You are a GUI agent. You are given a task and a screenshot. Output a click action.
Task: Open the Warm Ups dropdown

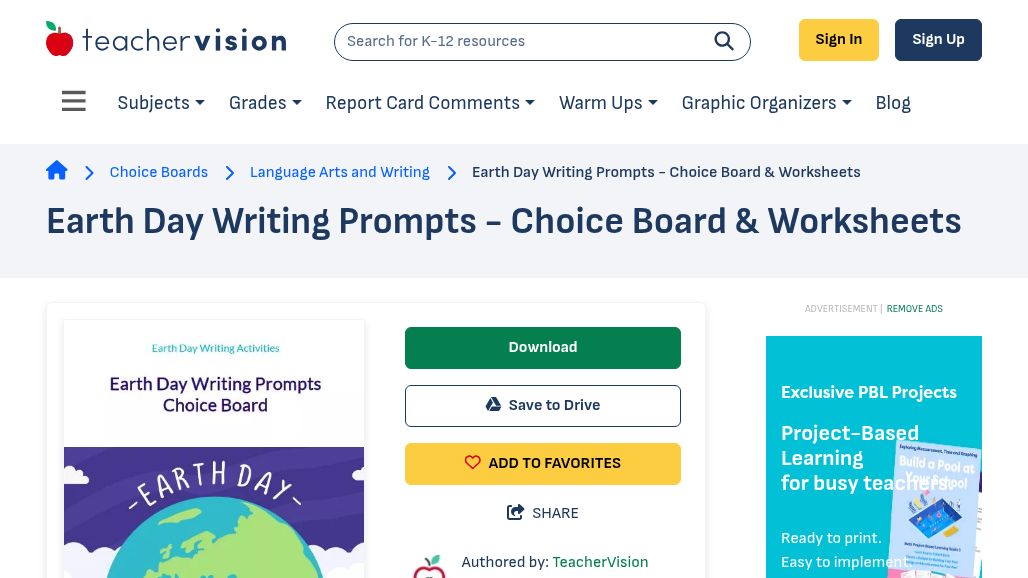[x=608, y=103]
